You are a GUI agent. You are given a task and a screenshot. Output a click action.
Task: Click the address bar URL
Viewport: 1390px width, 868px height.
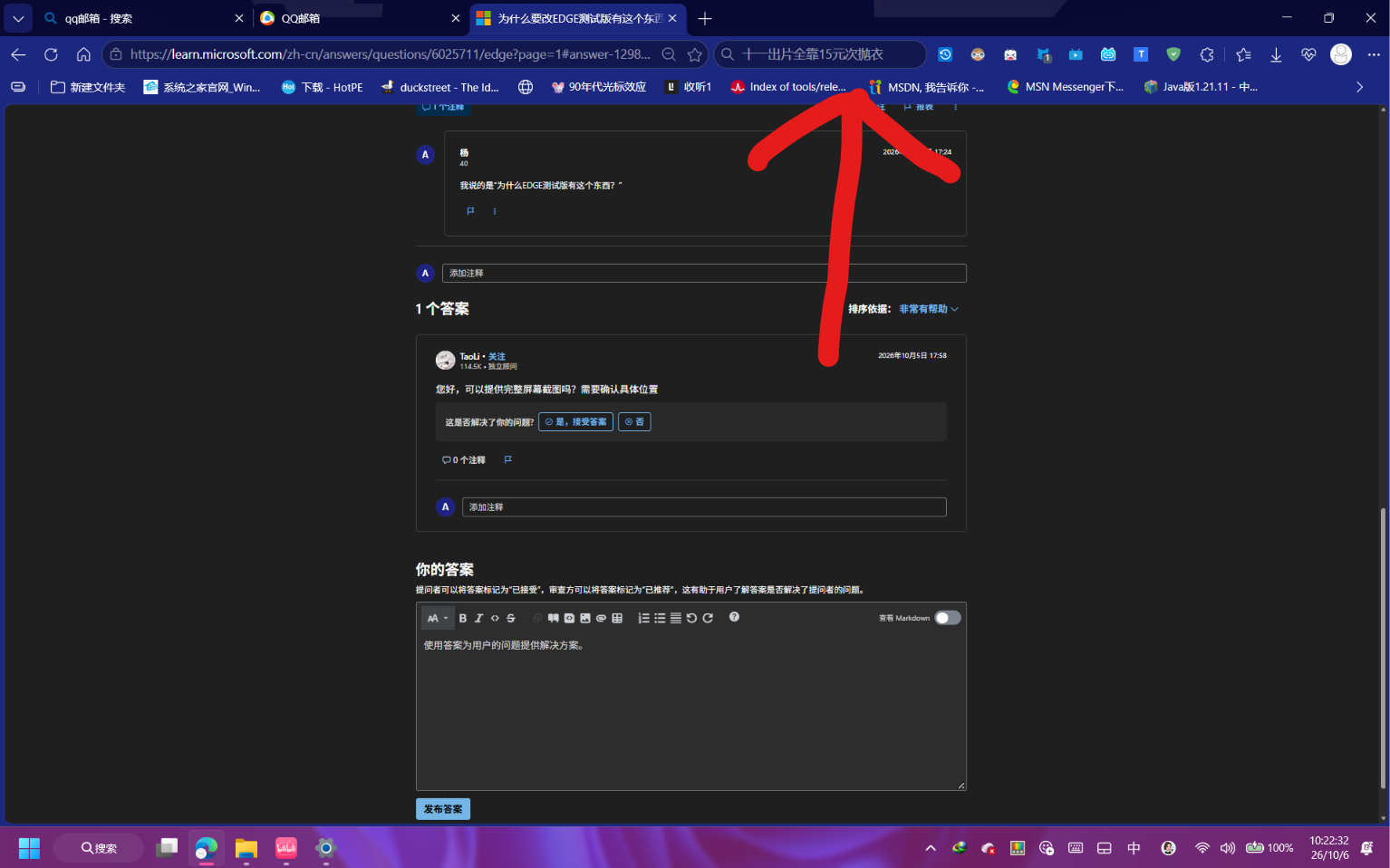click(x=390, y=54)
